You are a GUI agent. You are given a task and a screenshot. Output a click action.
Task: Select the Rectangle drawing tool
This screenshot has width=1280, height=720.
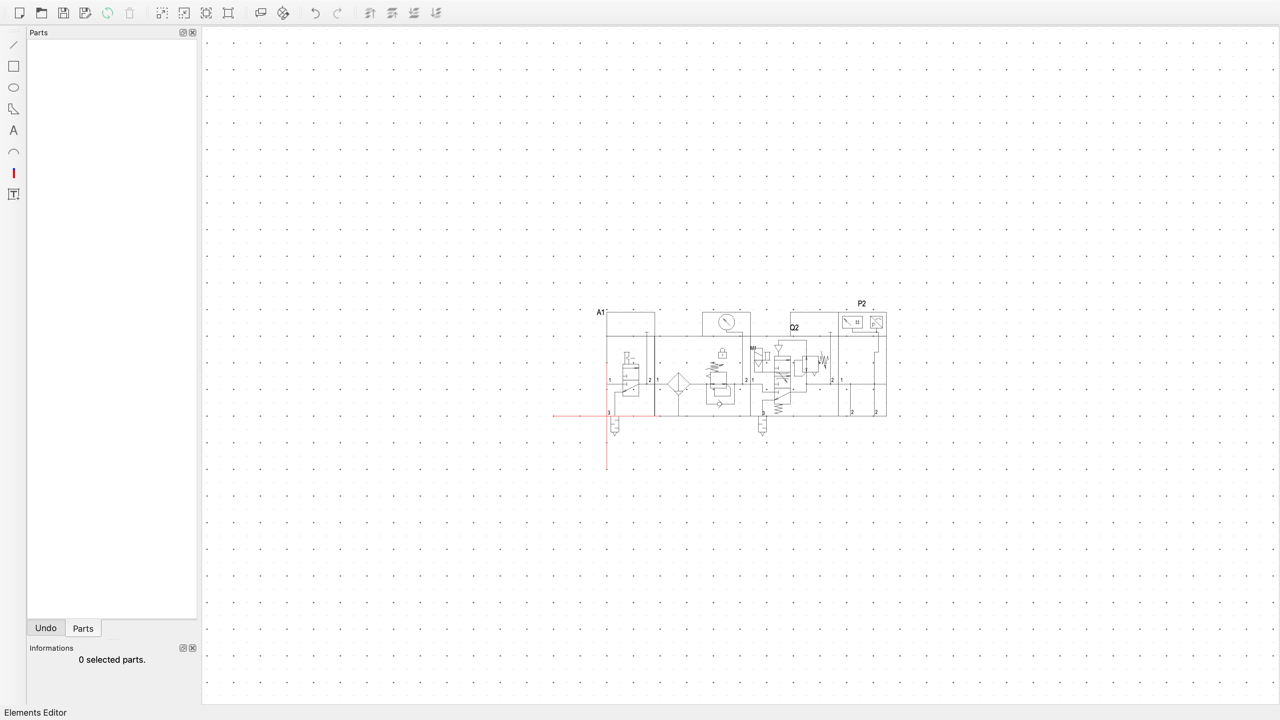coord(14,66)
